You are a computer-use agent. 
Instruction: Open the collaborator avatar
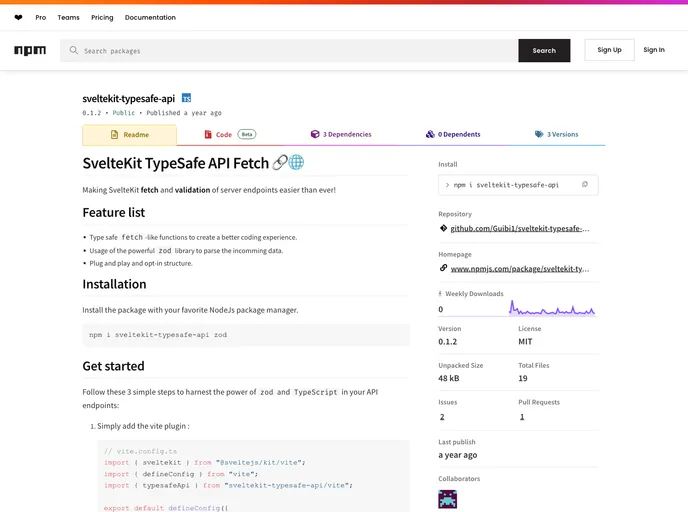coord(448,499)
